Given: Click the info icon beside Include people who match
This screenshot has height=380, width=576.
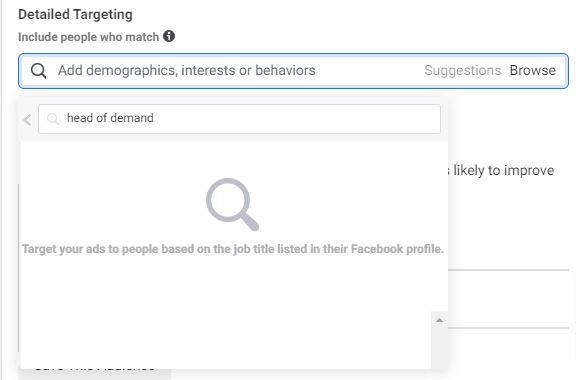Looking at the screenshot, I should (169, 36).
